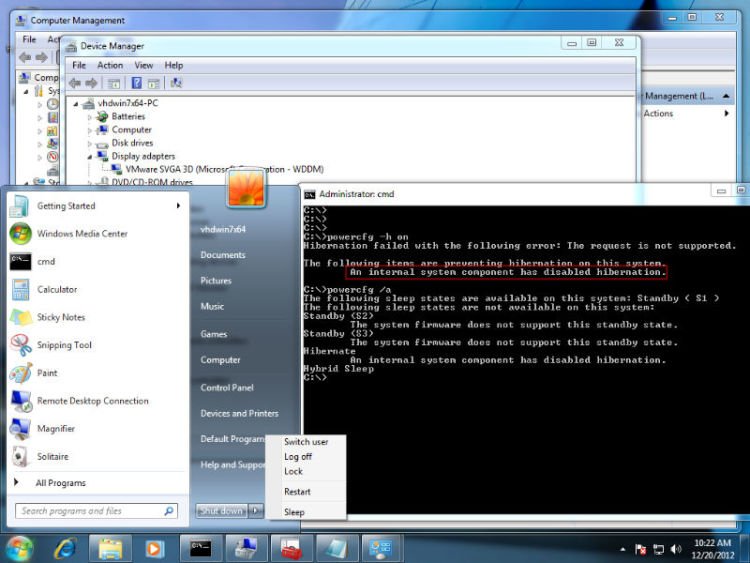The image size is (750, 563).
Task: Select VMware SVGA 3D display adapter
Action: coord(224,169)
